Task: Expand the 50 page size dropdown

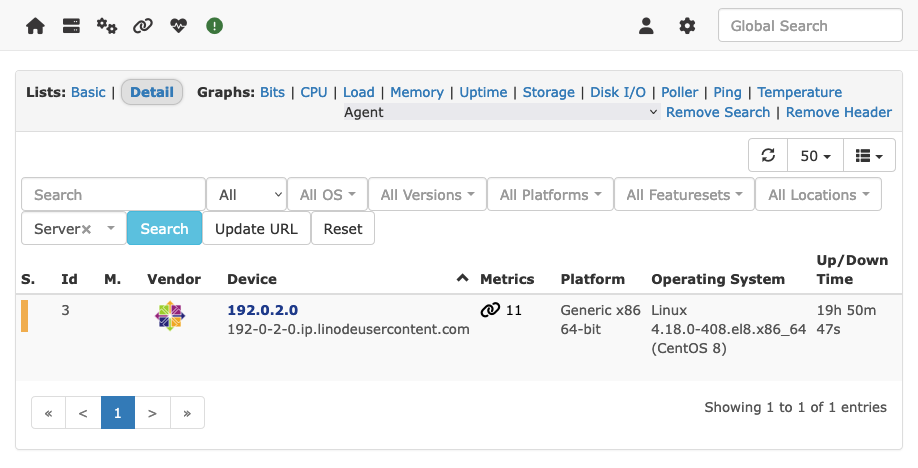Action: point(815,155)
